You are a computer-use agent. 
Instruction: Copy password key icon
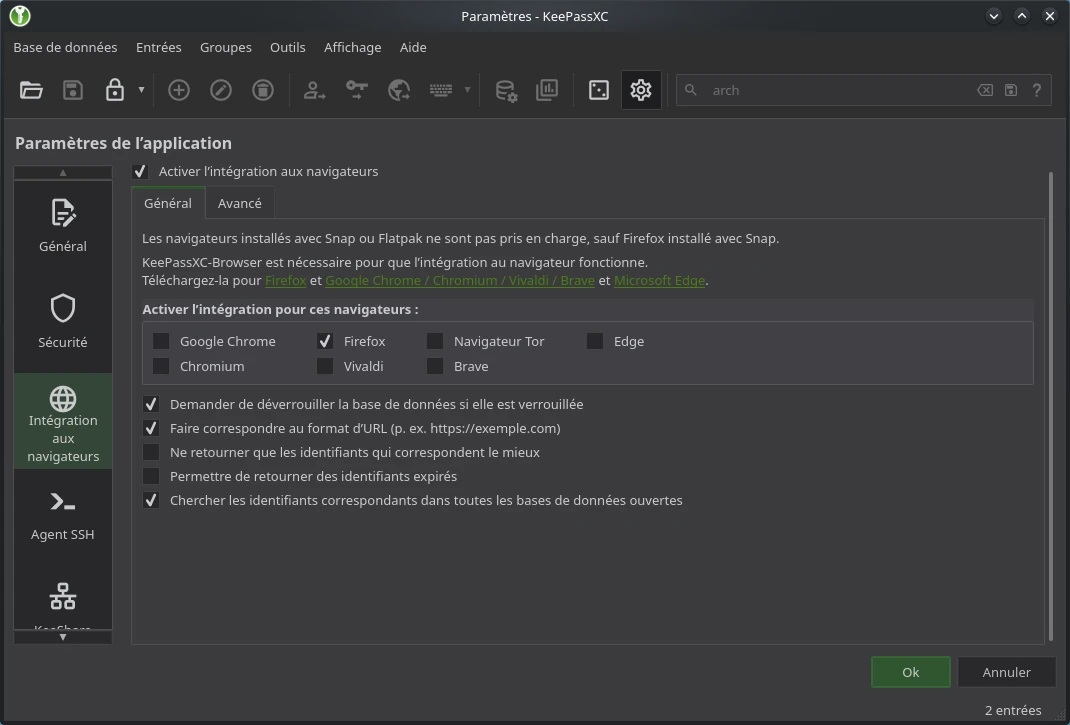point(356,90)
